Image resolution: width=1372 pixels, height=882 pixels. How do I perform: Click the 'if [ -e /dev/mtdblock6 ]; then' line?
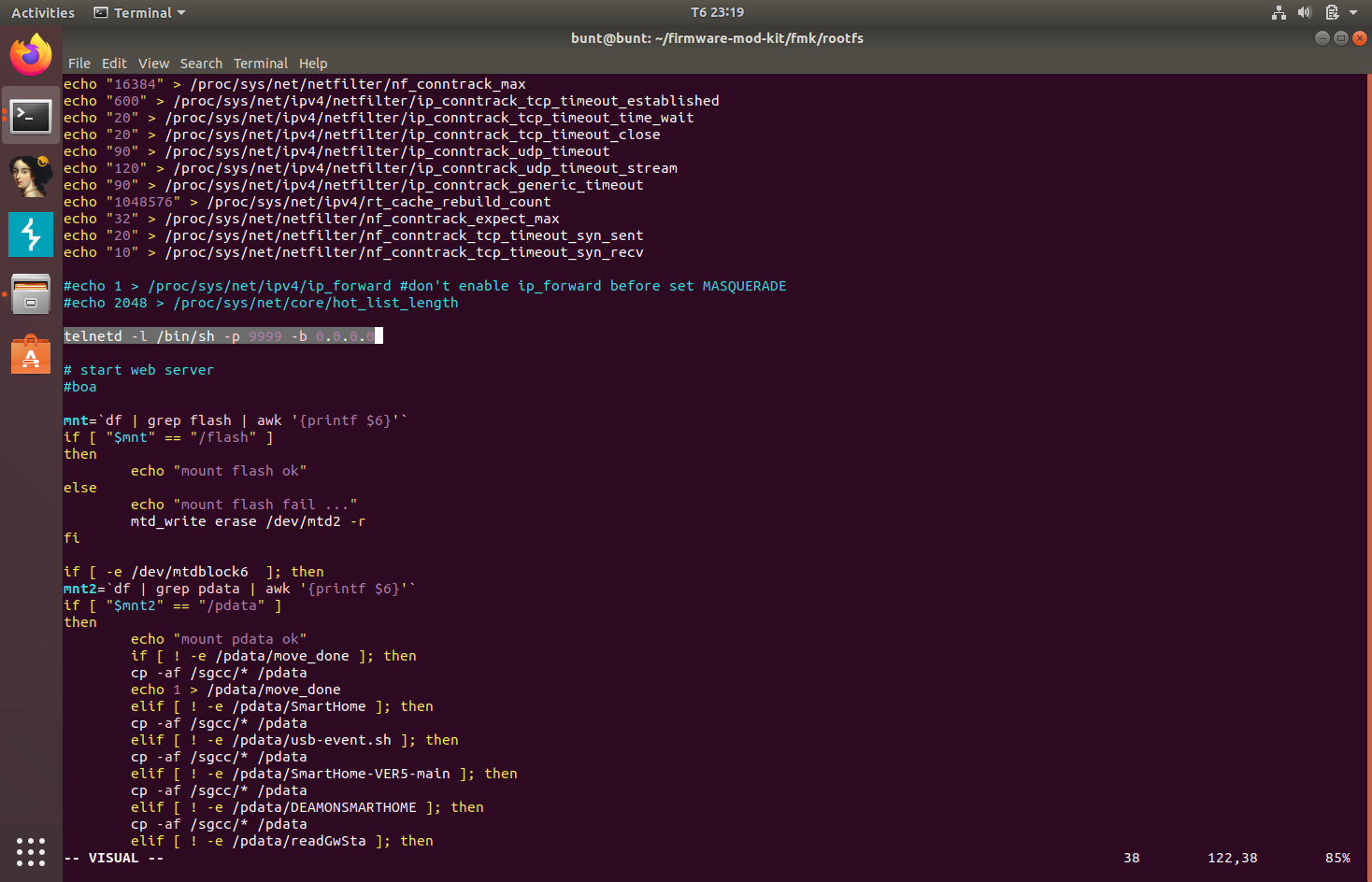tap(193, 572)
